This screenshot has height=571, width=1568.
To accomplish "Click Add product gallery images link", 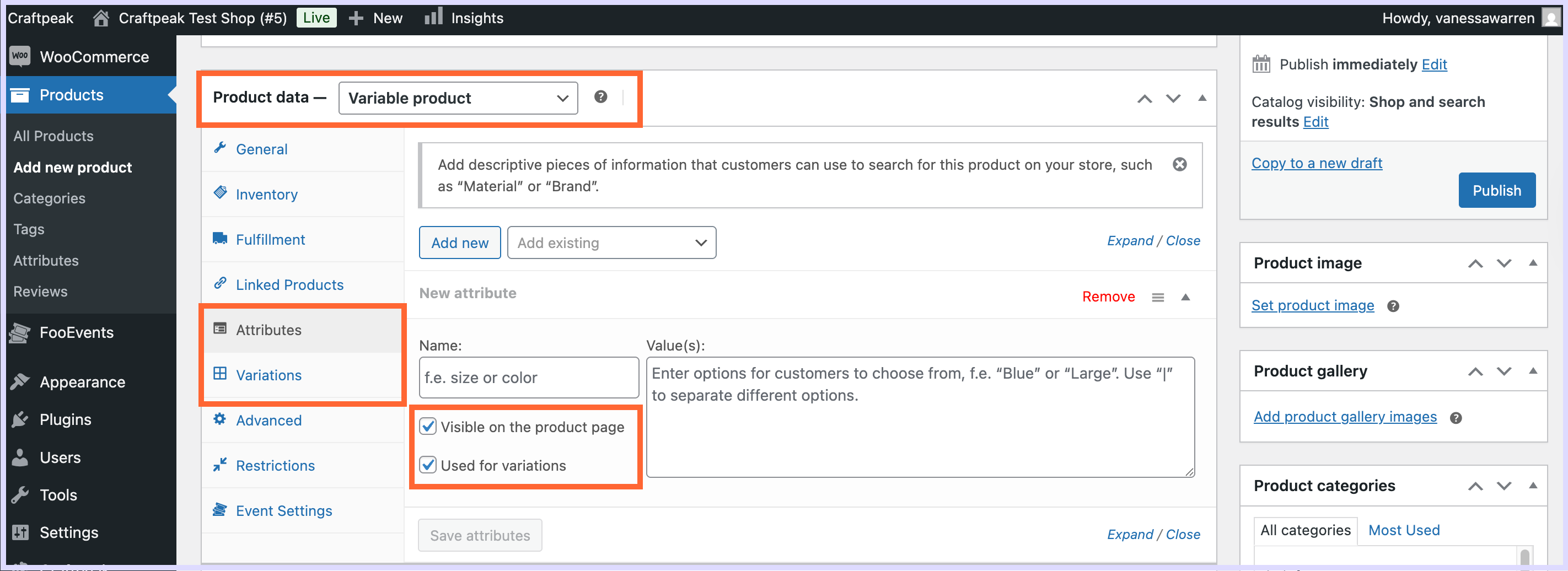I will (x=1345, y=416).
